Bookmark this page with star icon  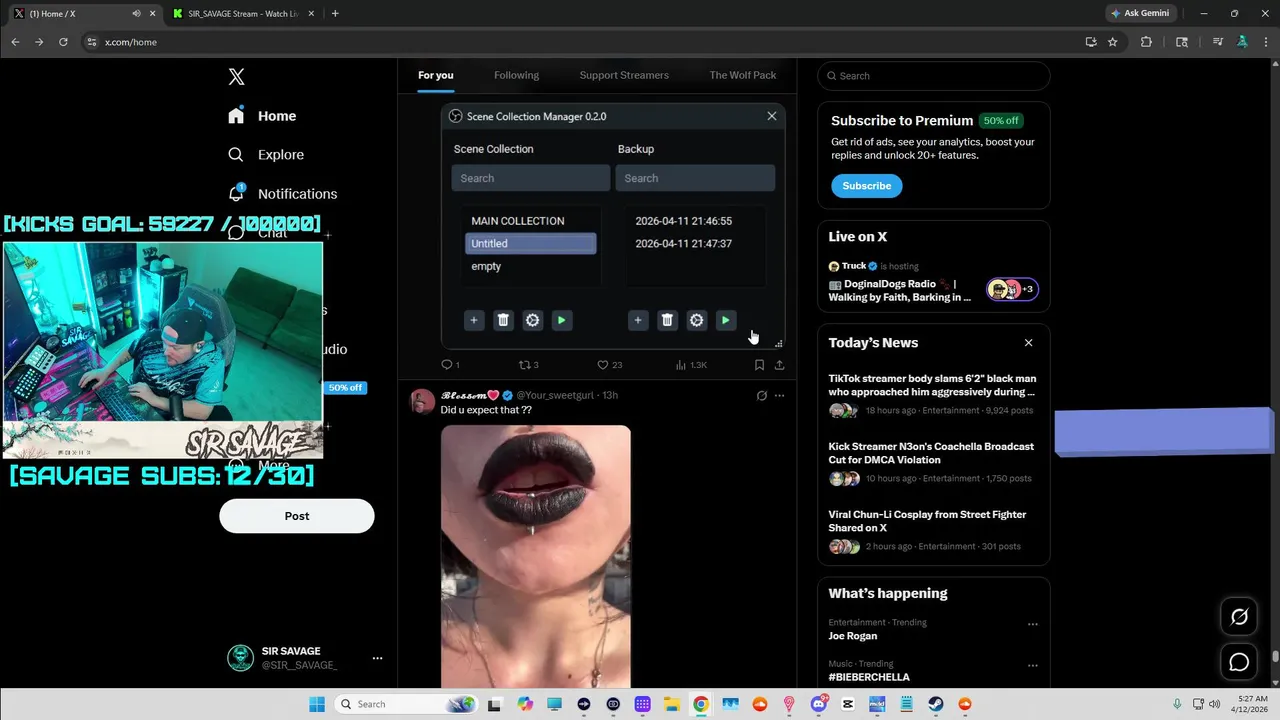[x=1112, y=42]
